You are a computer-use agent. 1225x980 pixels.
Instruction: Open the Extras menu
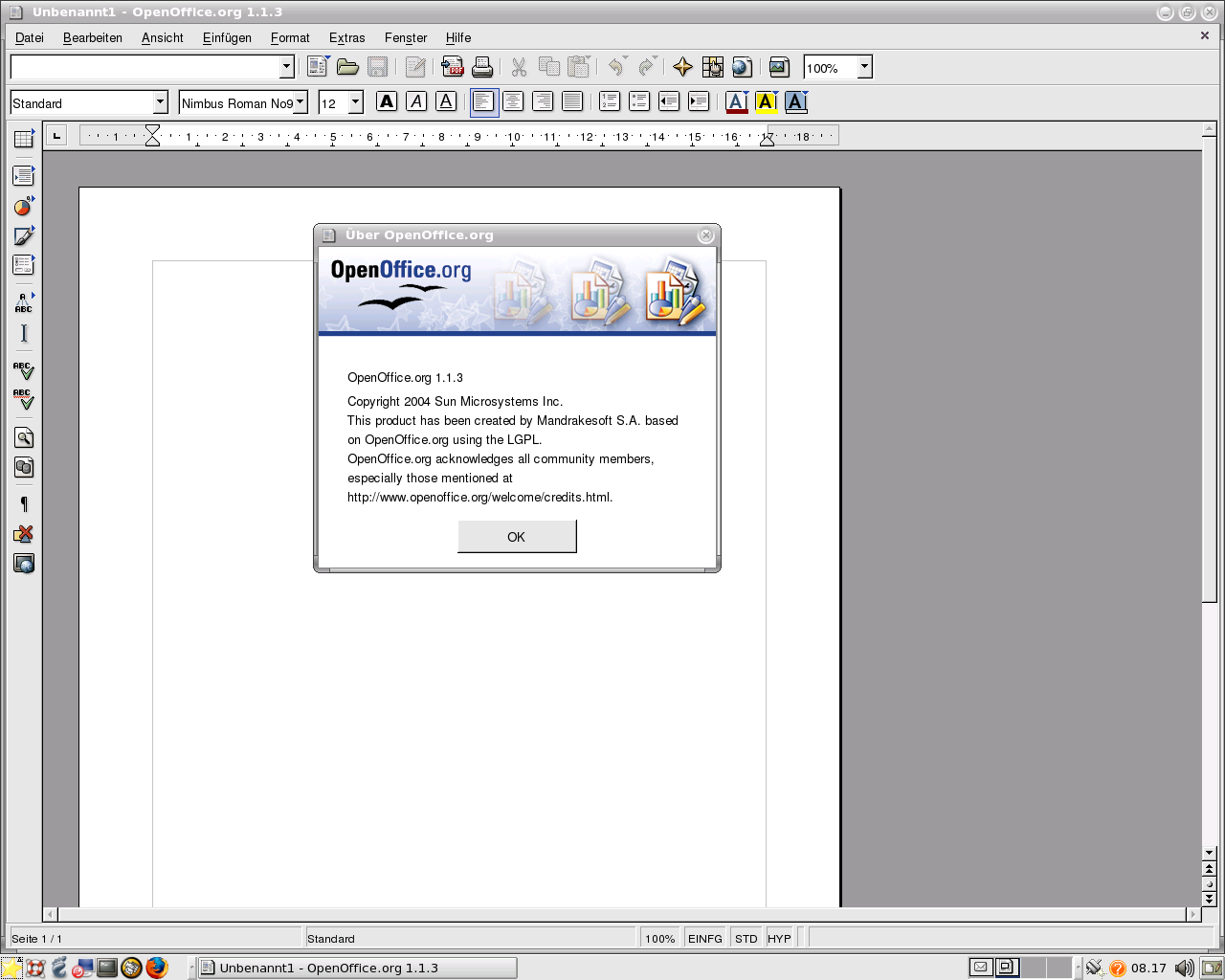(346, 37)
